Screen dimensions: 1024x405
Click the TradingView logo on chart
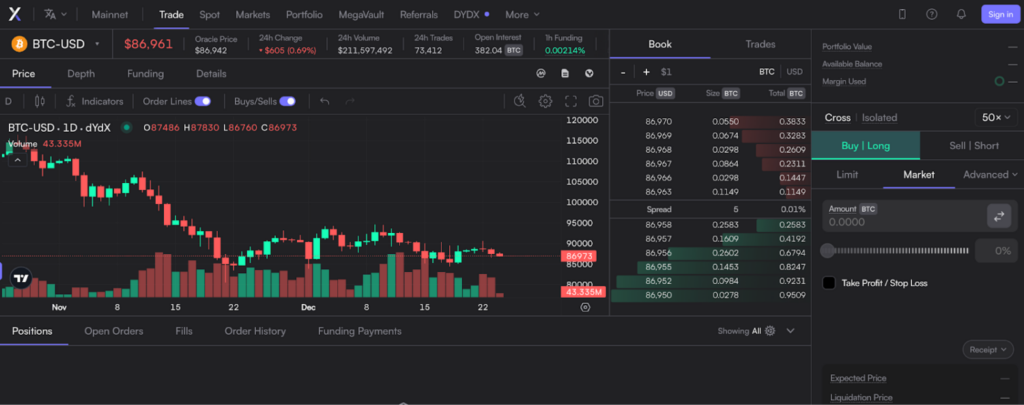click(x=22, y=278)
